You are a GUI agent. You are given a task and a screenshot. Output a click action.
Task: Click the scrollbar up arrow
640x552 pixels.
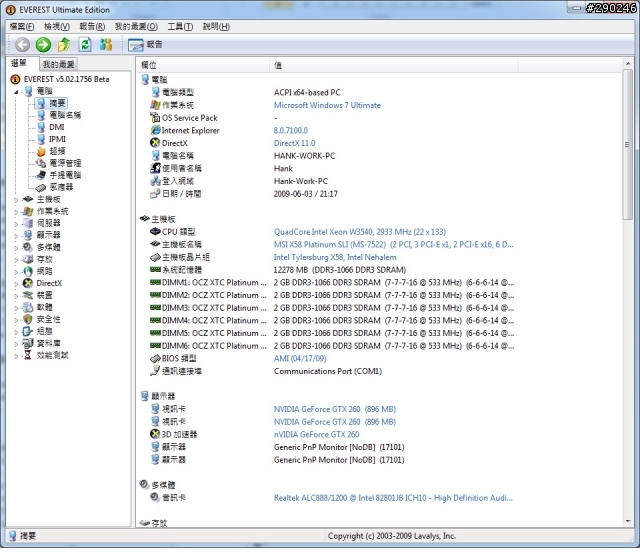pyautogui.click(x=628, y=63)
